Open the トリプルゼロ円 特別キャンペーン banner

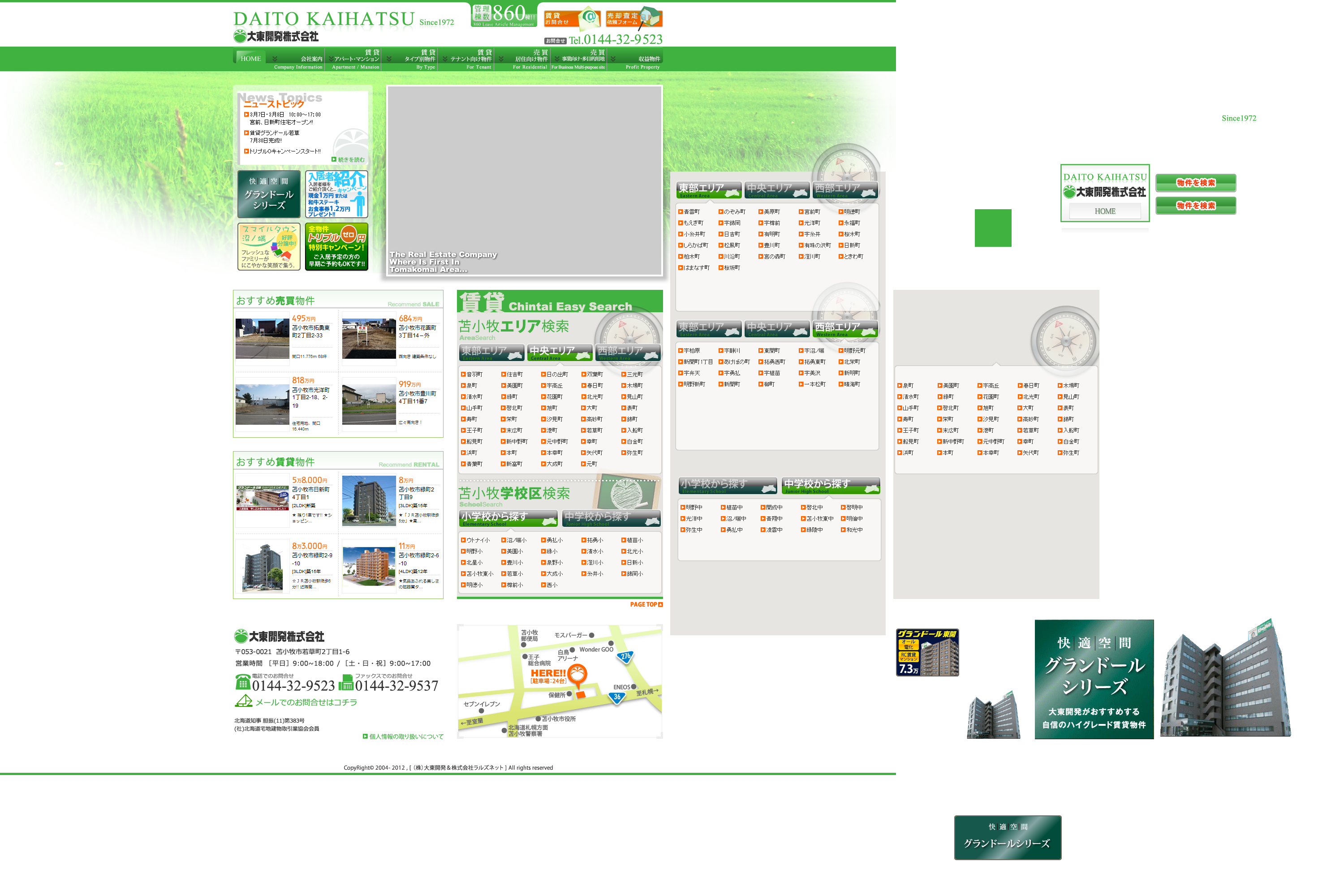[336, 247]
